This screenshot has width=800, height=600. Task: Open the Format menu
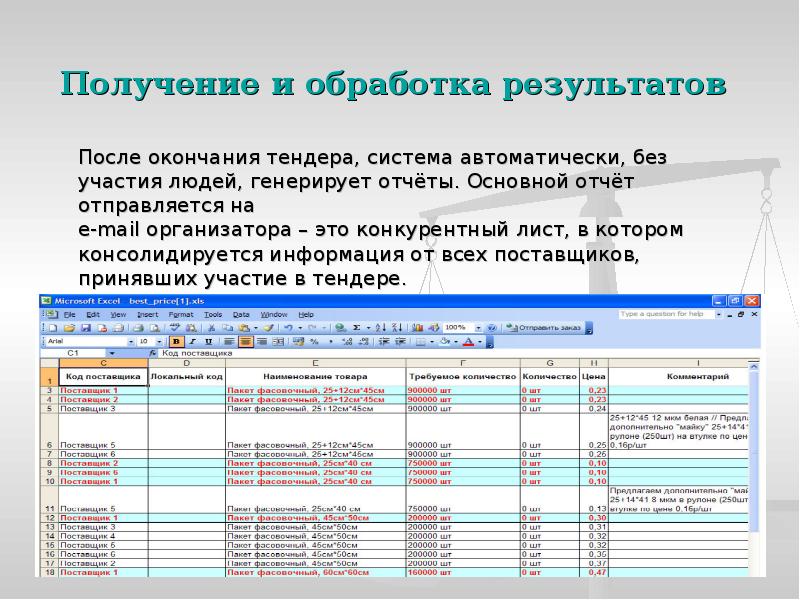[x=181, y=316]
